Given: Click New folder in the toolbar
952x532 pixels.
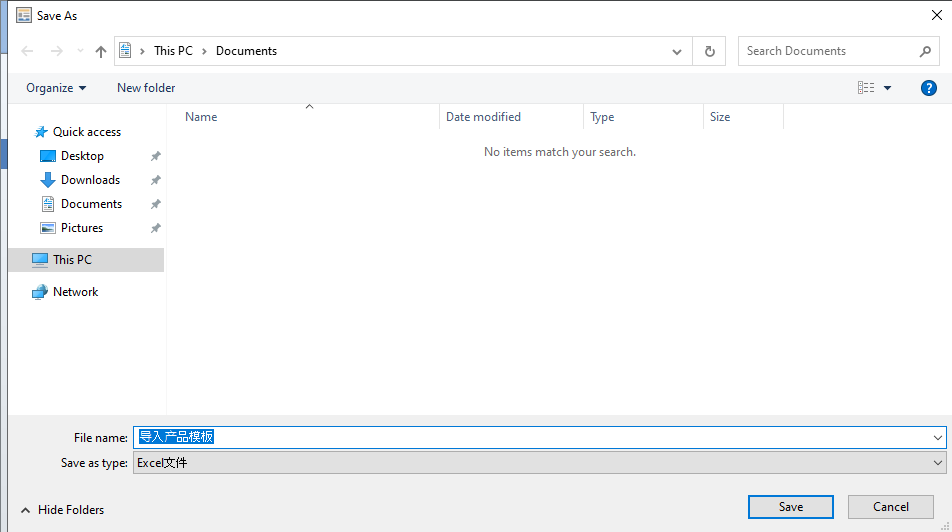Looking at the screenshot, I should 146,88.
